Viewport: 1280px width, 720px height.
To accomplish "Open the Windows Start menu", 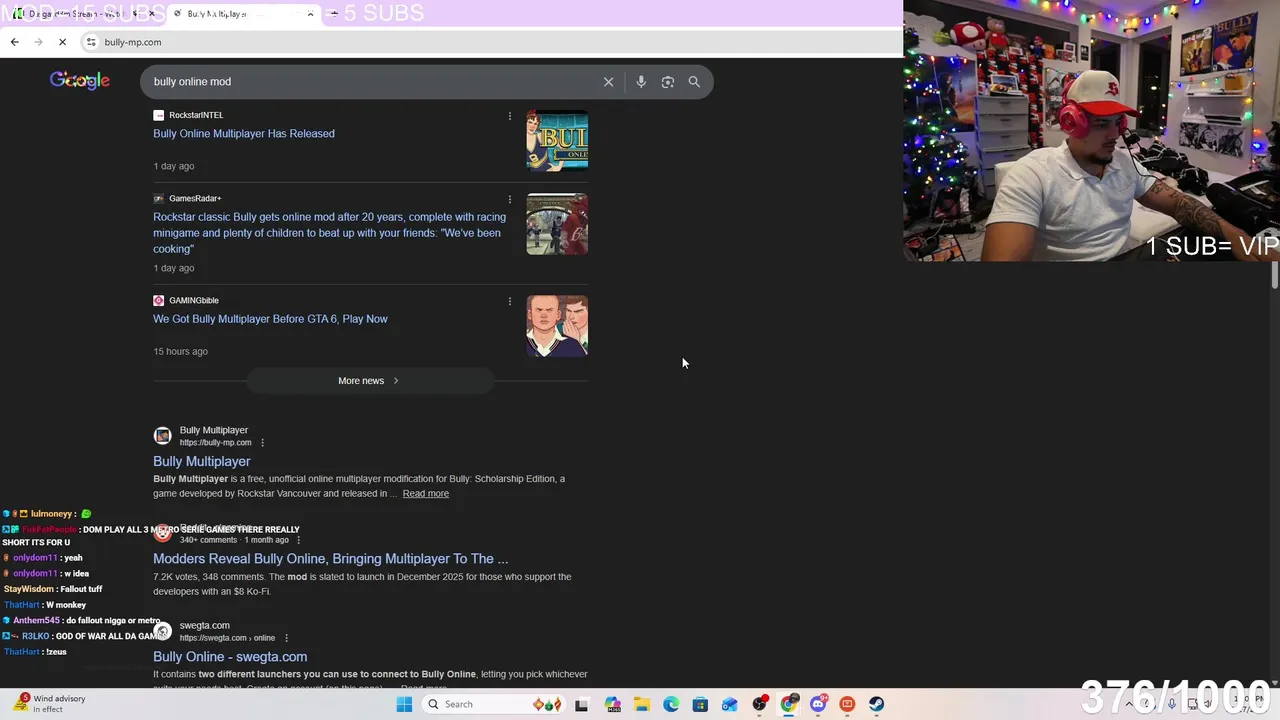I will point(404,704).
